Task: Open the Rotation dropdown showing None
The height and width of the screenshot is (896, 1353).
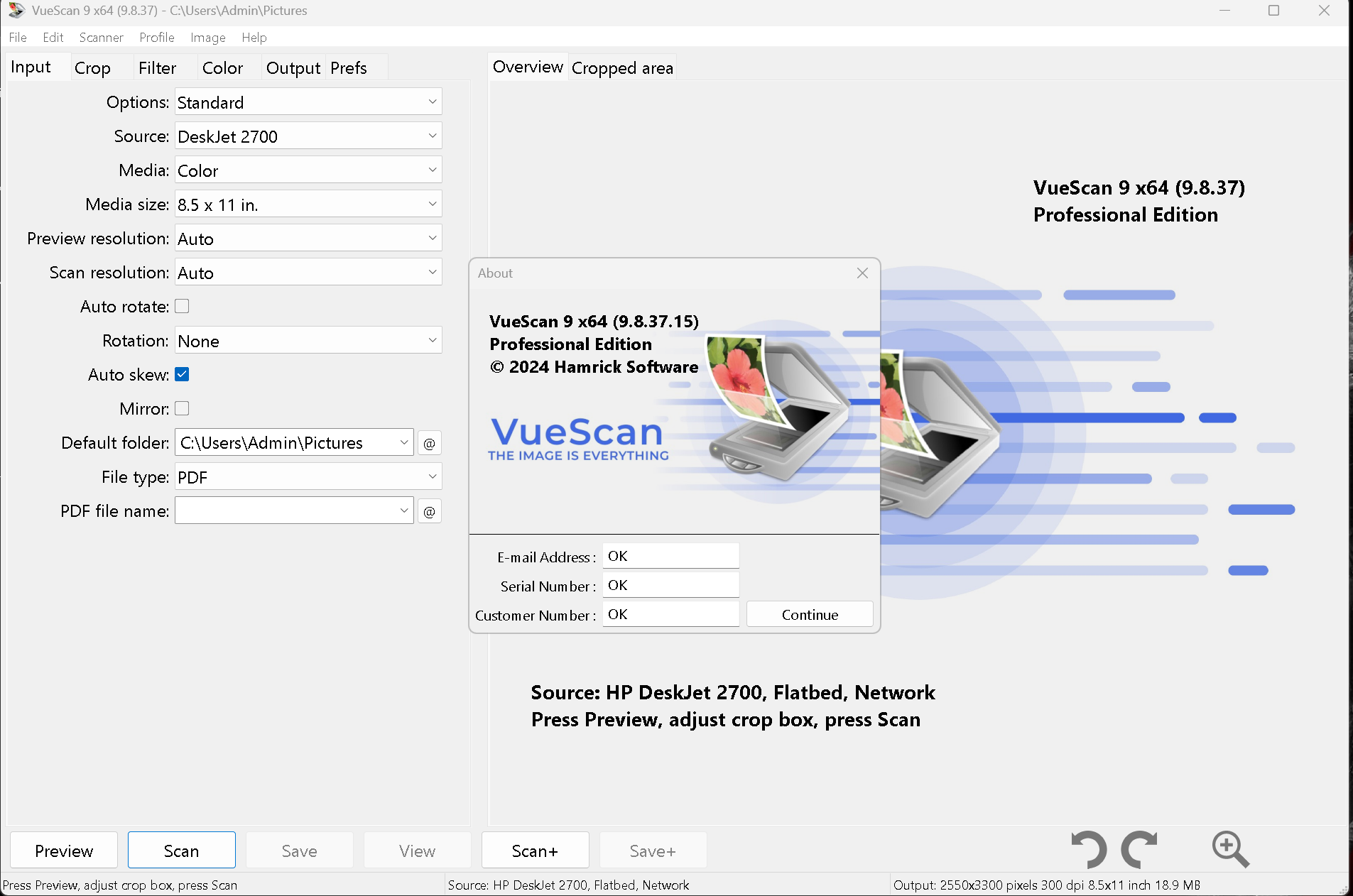Action: click(308, 340)
